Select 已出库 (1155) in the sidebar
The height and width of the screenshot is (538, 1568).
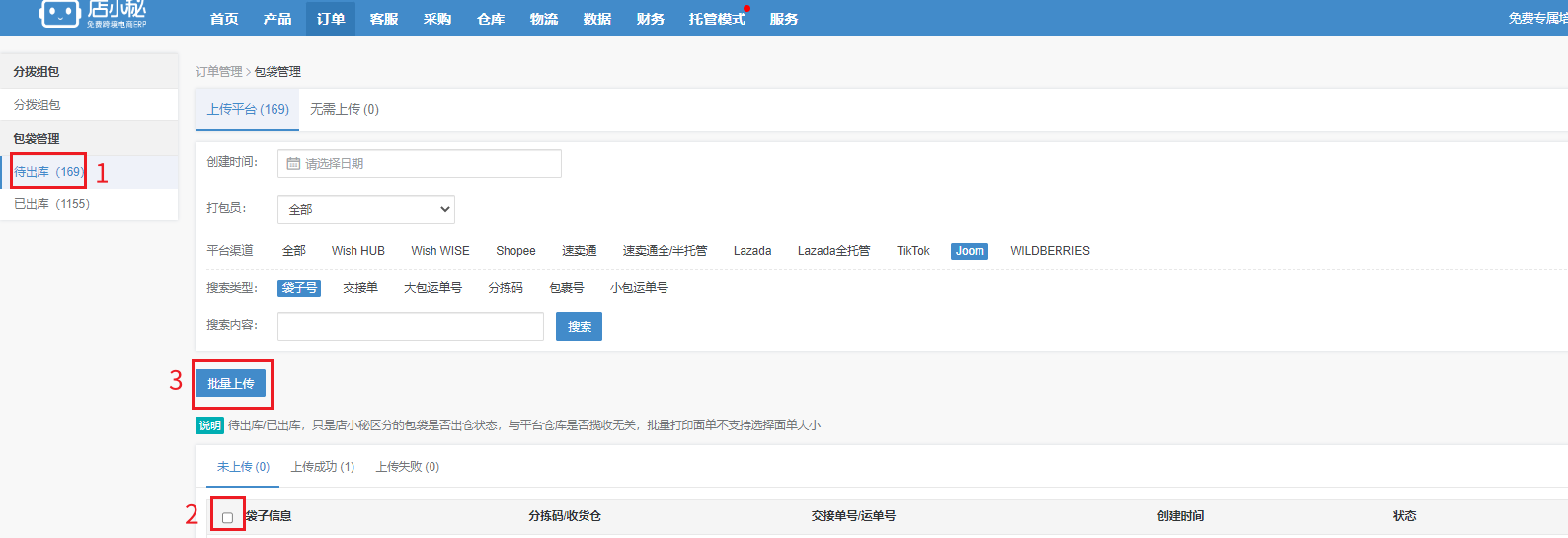(x=51, y=204)
